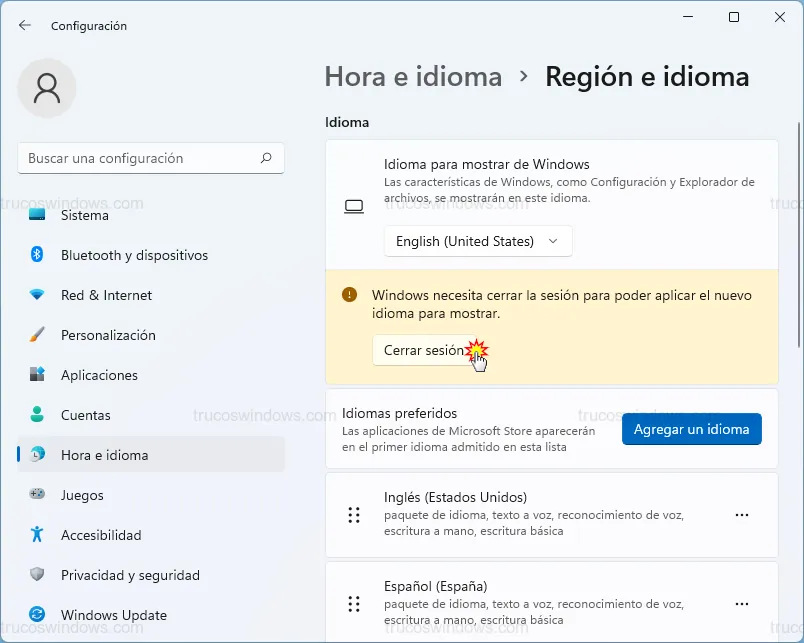
Task: Click the search magnifier icon
Action: [x=266, y=158]
